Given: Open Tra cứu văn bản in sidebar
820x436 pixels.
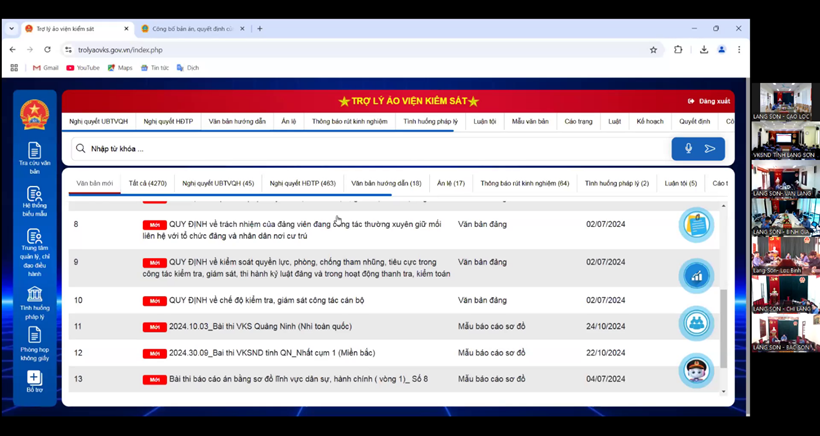Looking at the screenshot, I should pos(34,157).
